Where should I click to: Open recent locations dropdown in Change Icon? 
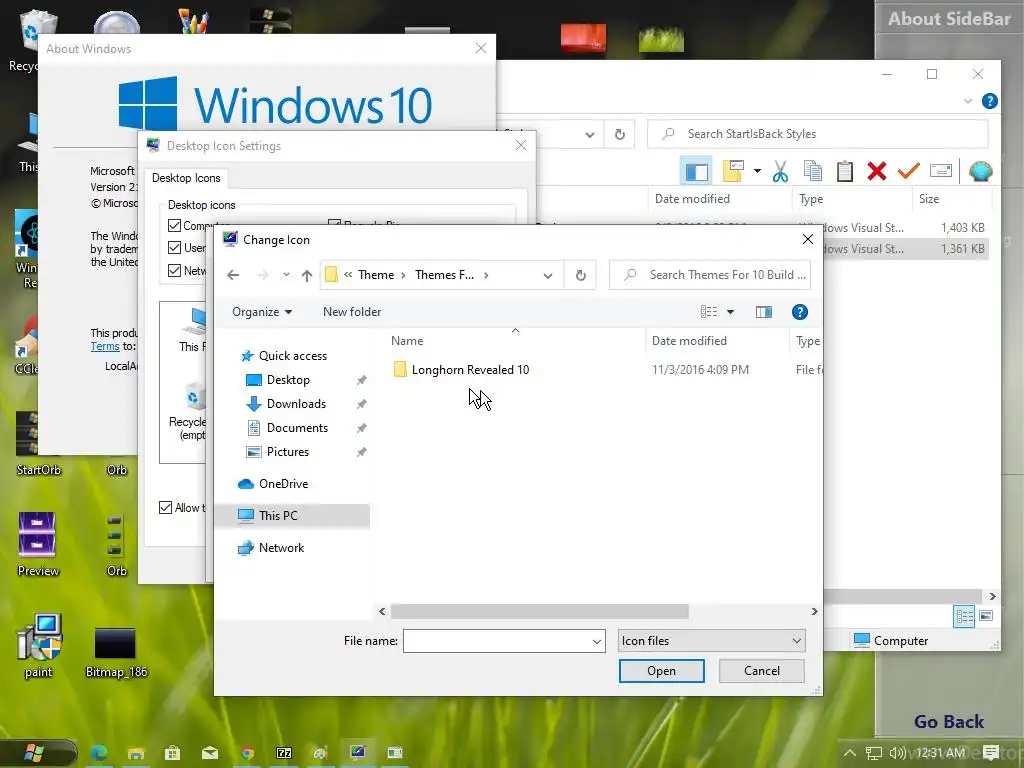[x=286, y=275]
